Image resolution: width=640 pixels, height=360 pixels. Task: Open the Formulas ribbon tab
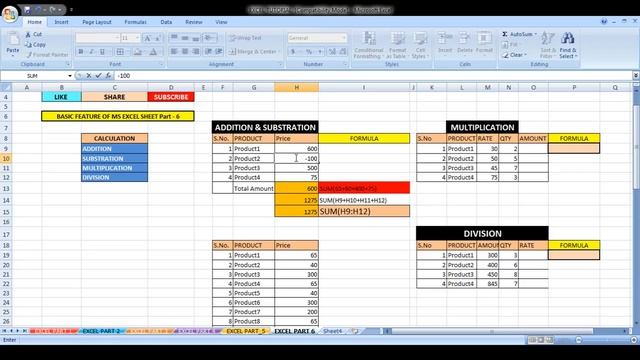pyautogui.click(x=135, y=22)
